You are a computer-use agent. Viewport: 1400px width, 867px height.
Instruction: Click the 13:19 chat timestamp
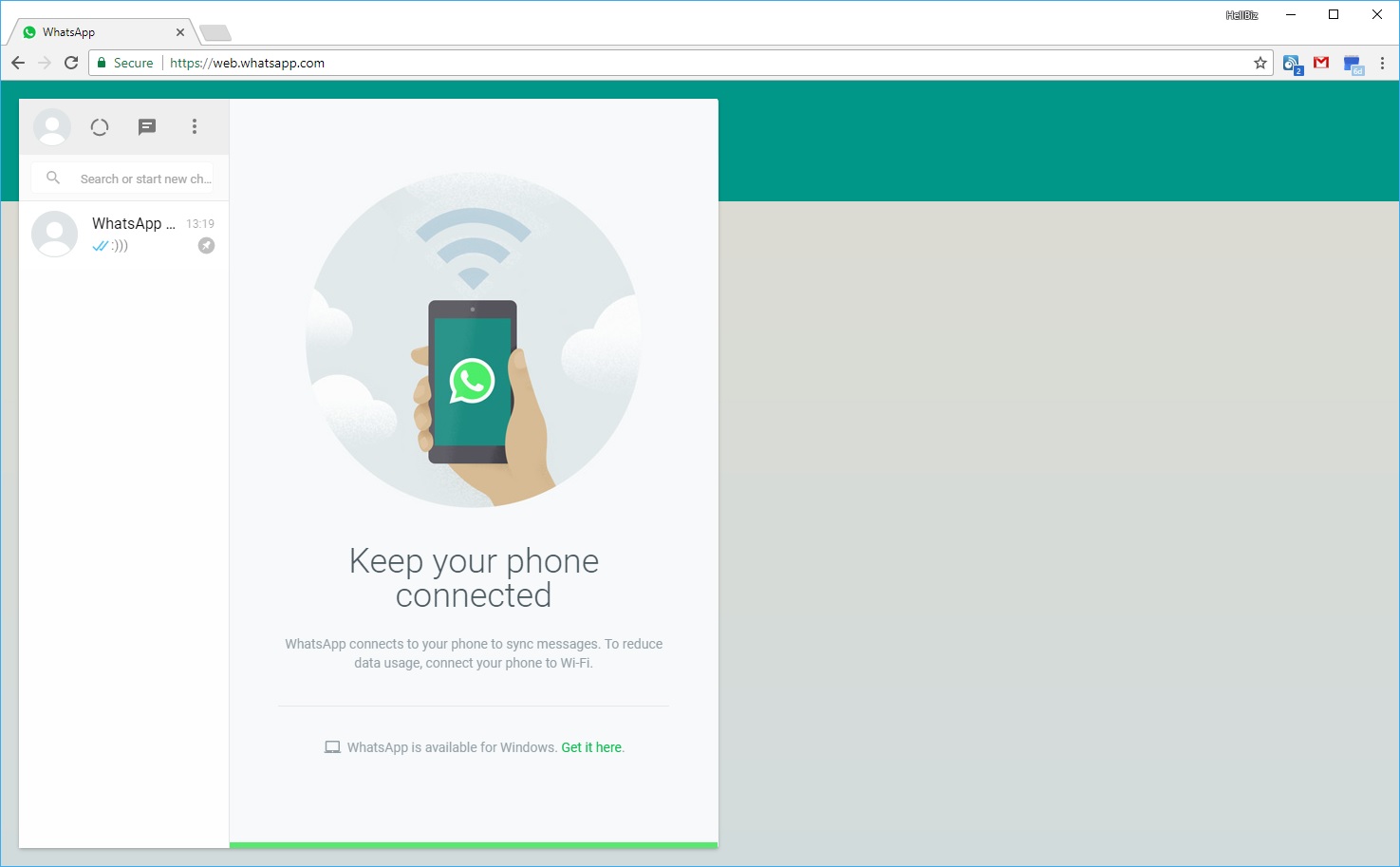coord(200,224)
